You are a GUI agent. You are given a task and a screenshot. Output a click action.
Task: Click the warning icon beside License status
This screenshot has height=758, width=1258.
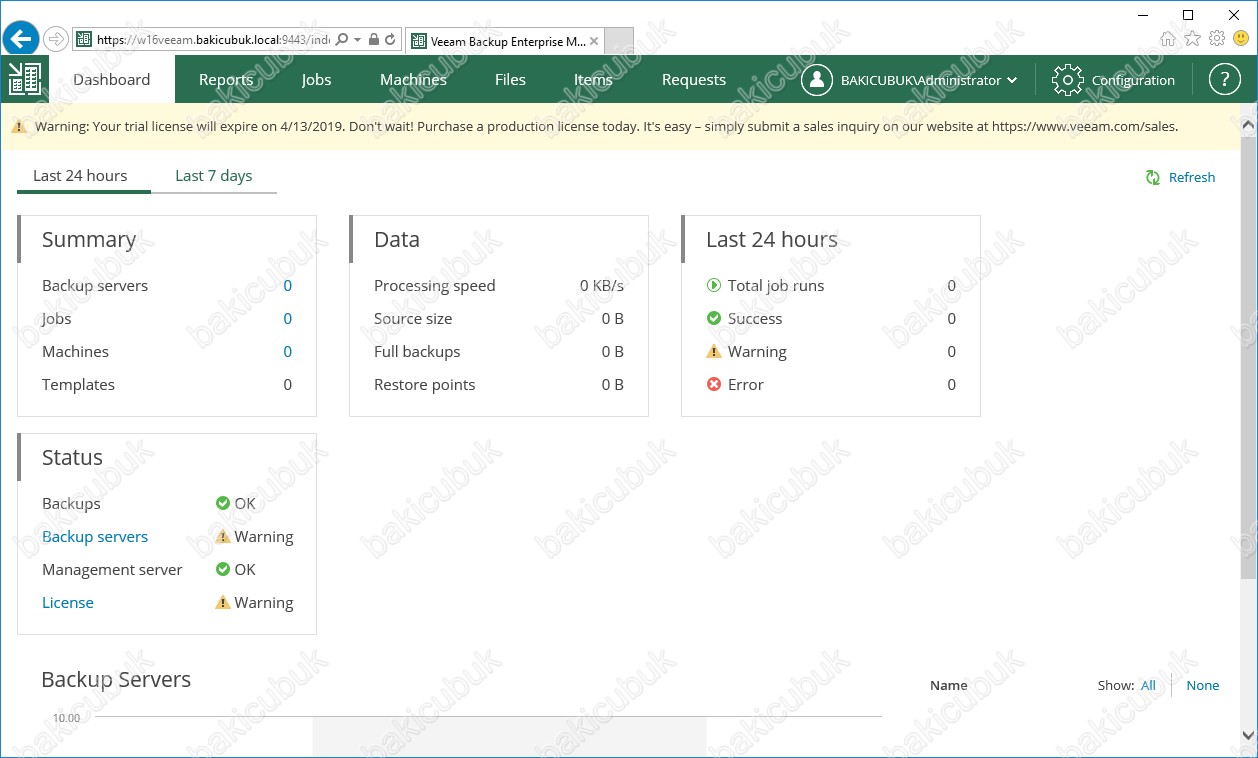(x=223, y=602)
